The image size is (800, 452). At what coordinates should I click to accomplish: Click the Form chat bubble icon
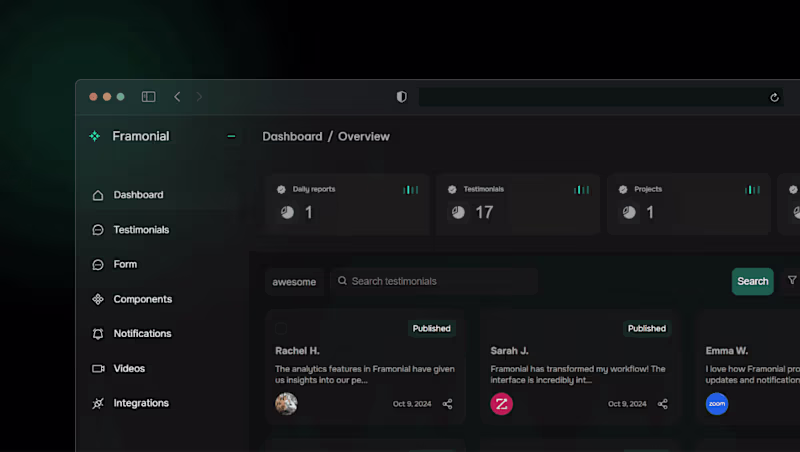tap(98, 265)
